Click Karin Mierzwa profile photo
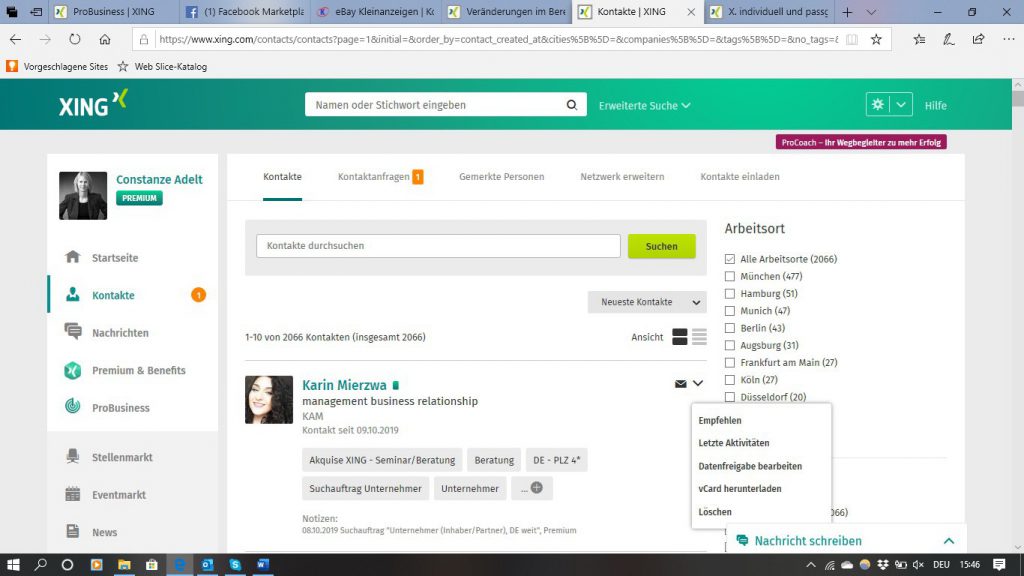 tap(268, 400)
